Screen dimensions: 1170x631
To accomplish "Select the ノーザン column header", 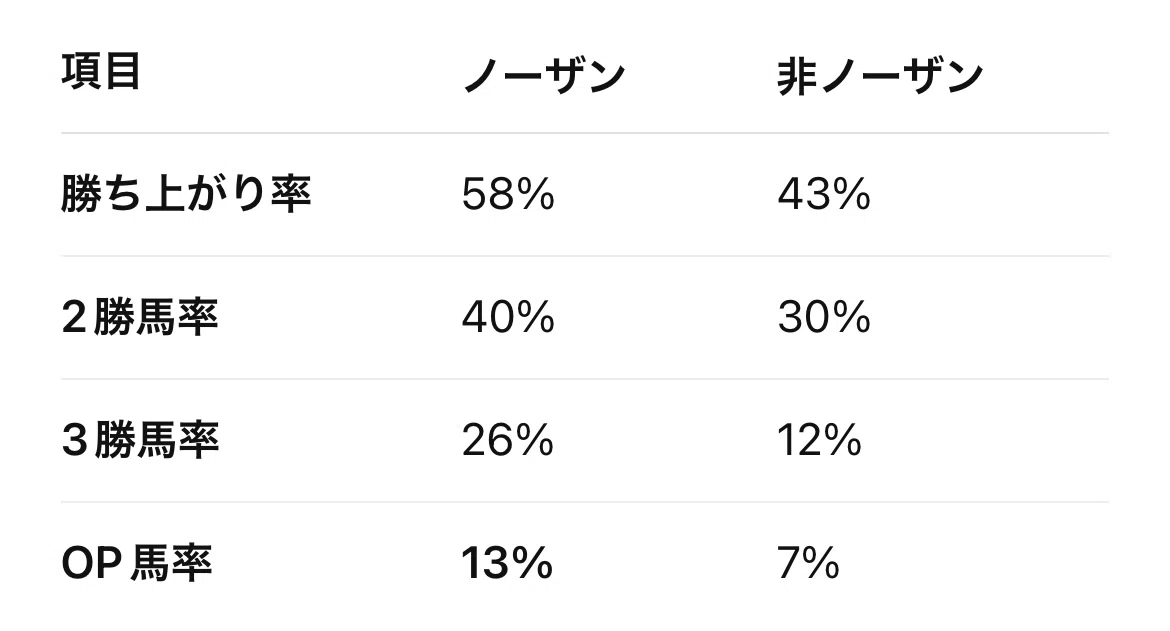I will 544,76.
